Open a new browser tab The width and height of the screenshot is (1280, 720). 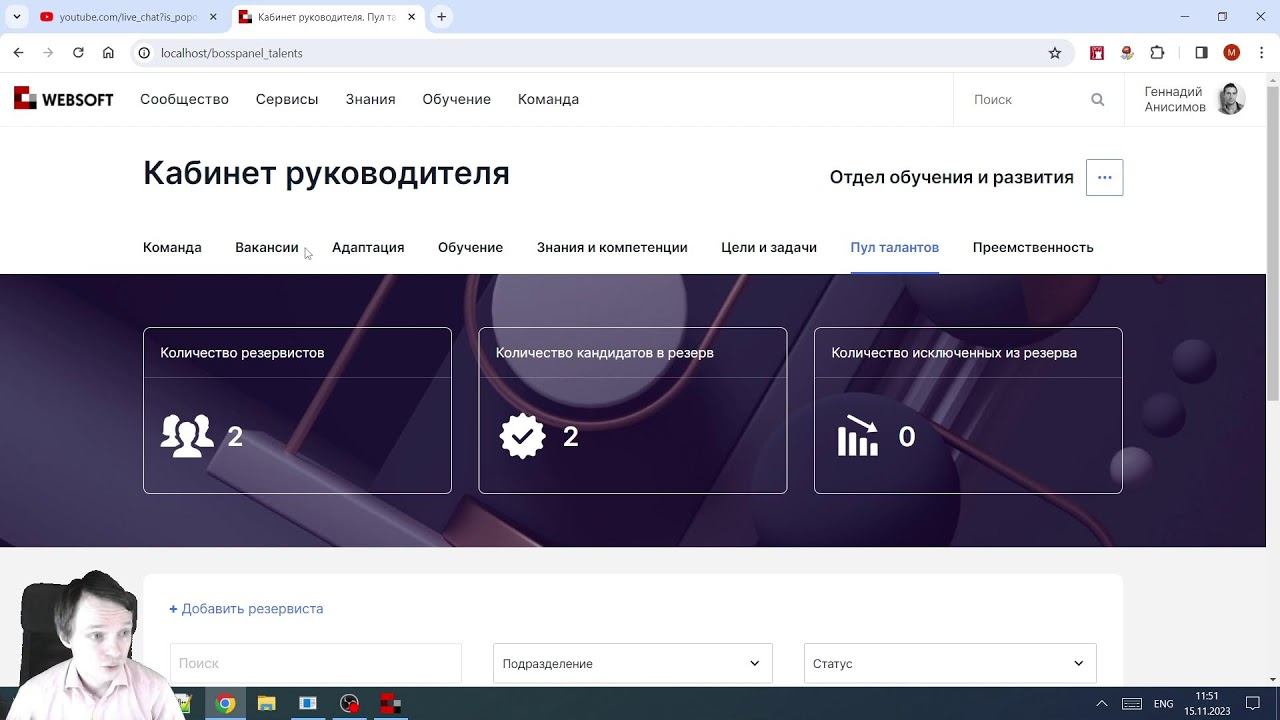441,17
